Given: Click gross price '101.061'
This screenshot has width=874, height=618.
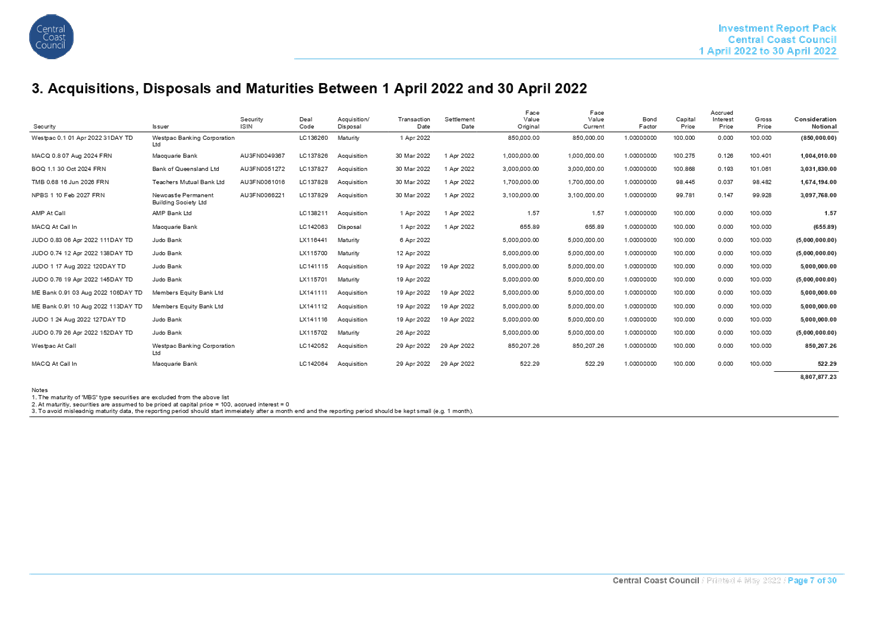Looking at the screenshot, I should pyautogui.click(x=761, y=169).
